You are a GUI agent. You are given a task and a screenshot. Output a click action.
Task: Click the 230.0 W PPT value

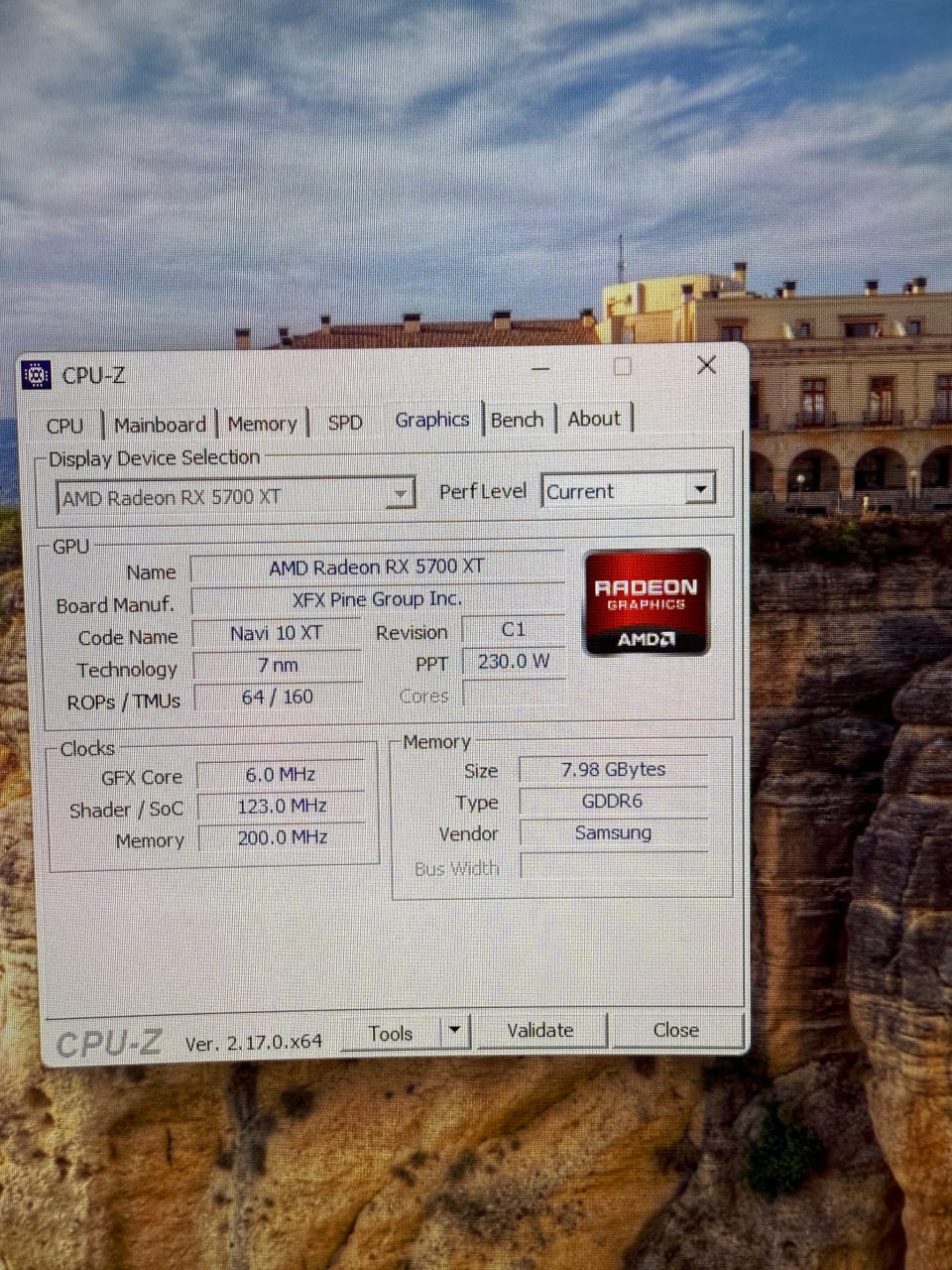pos(514,661)
